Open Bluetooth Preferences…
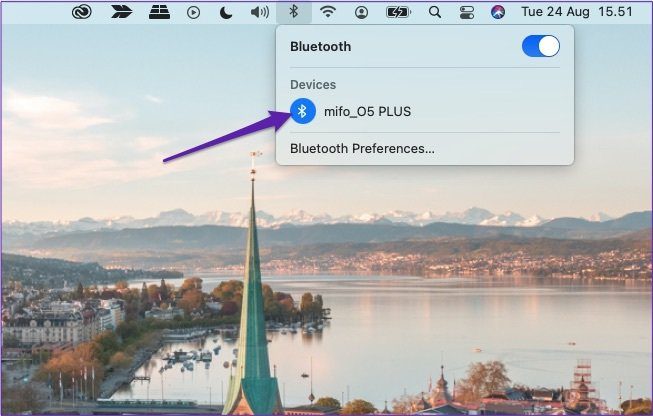The image size is (653, 416). tap(362, 149)
